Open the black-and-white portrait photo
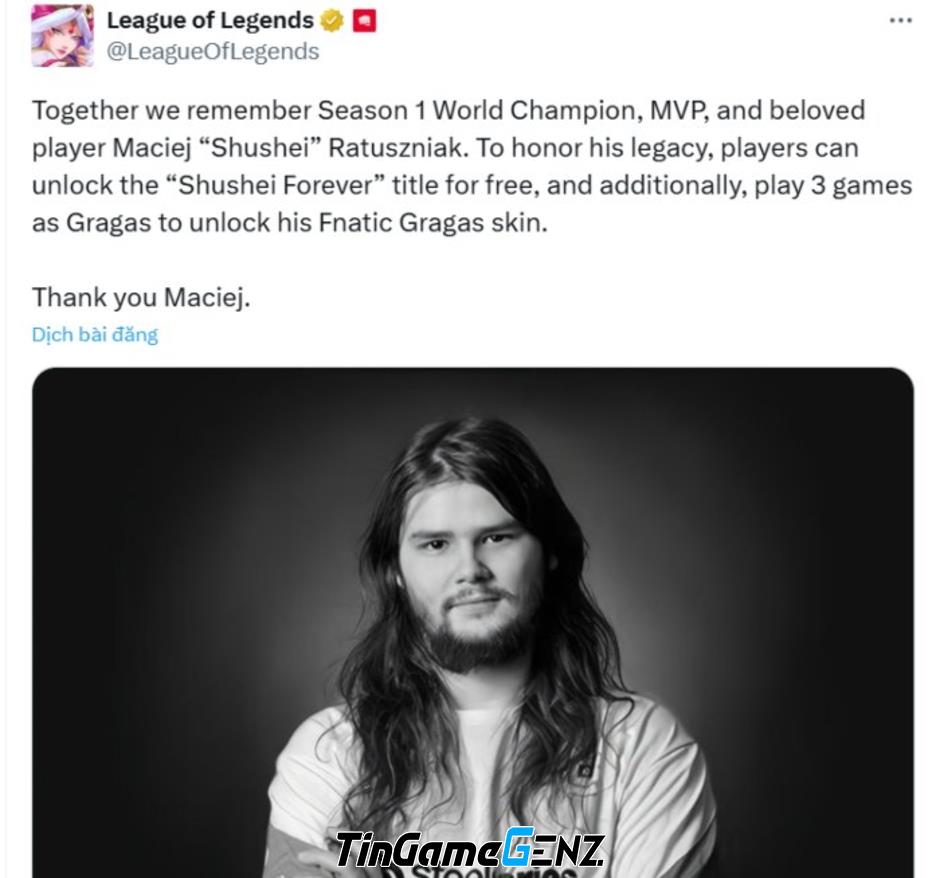Screen dimensions: 940x878 (x=472, y=623)
